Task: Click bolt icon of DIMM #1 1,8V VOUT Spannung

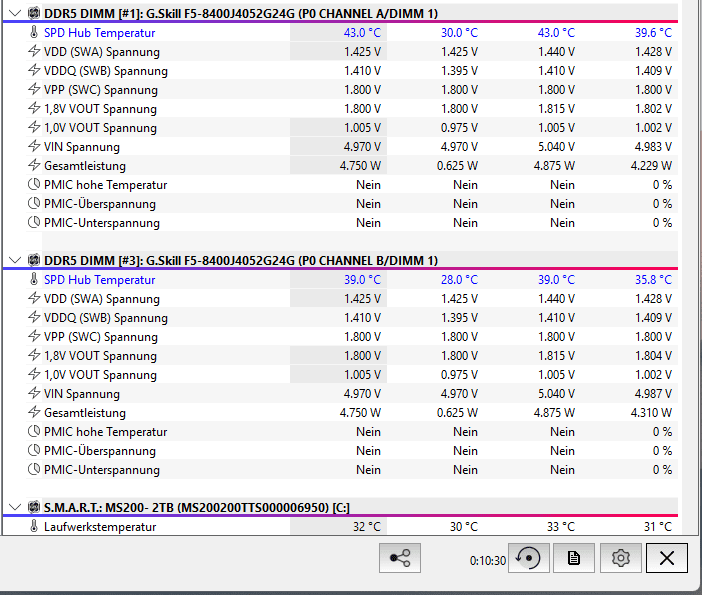Action: pos(34,108)
